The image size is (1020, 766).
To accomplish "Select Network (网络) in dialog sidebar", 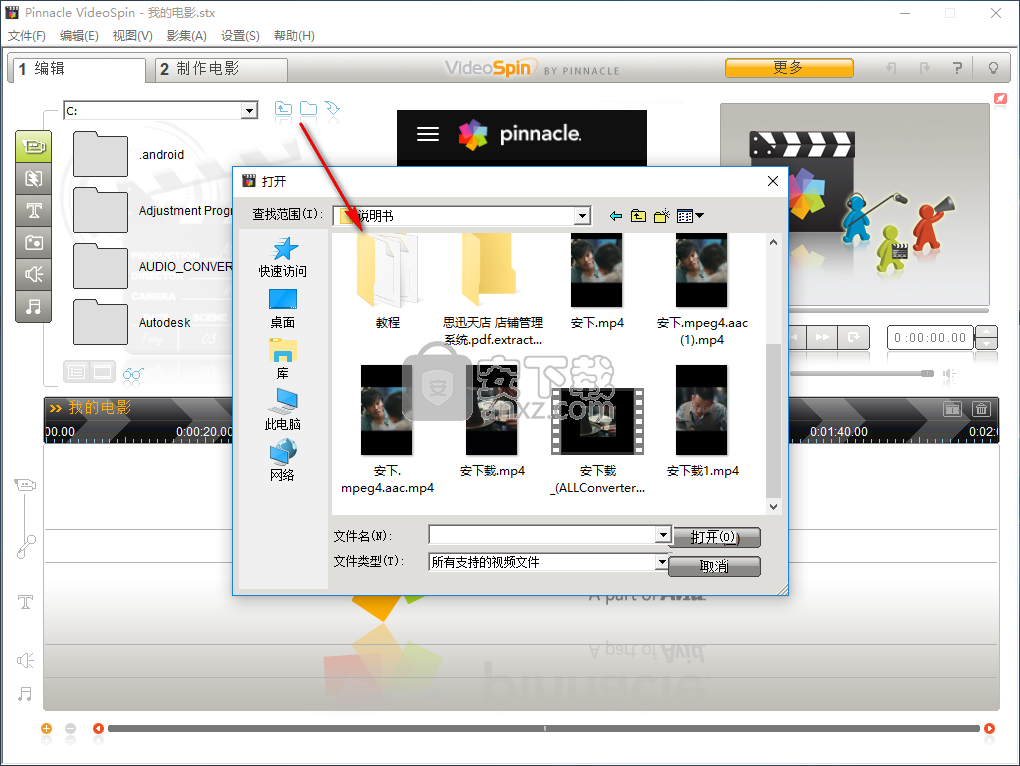I will coord(282,460).
